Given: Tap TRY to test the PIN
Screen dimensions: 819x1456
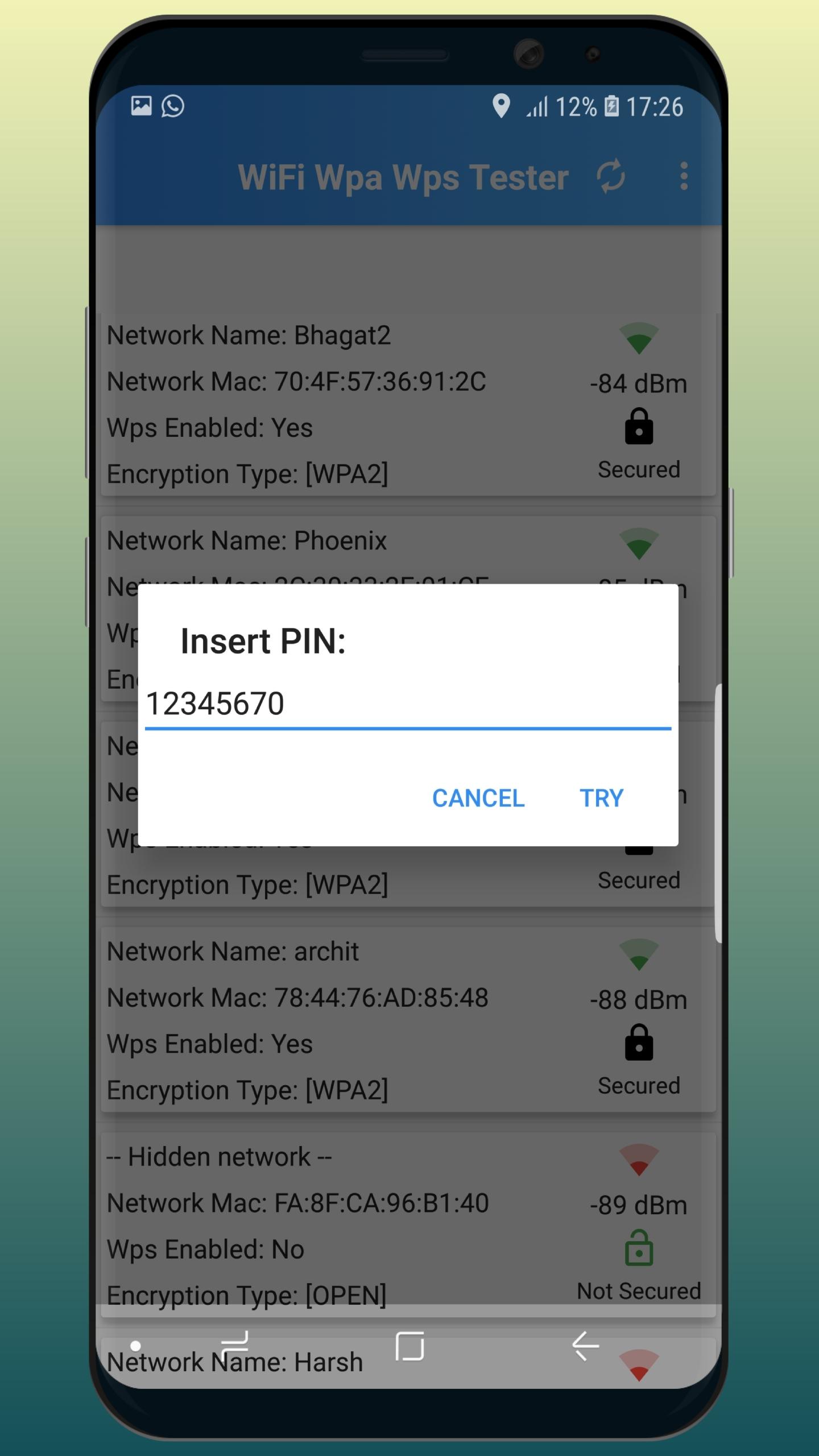Looking at the screenshot, I should click(x=602, y=798).
